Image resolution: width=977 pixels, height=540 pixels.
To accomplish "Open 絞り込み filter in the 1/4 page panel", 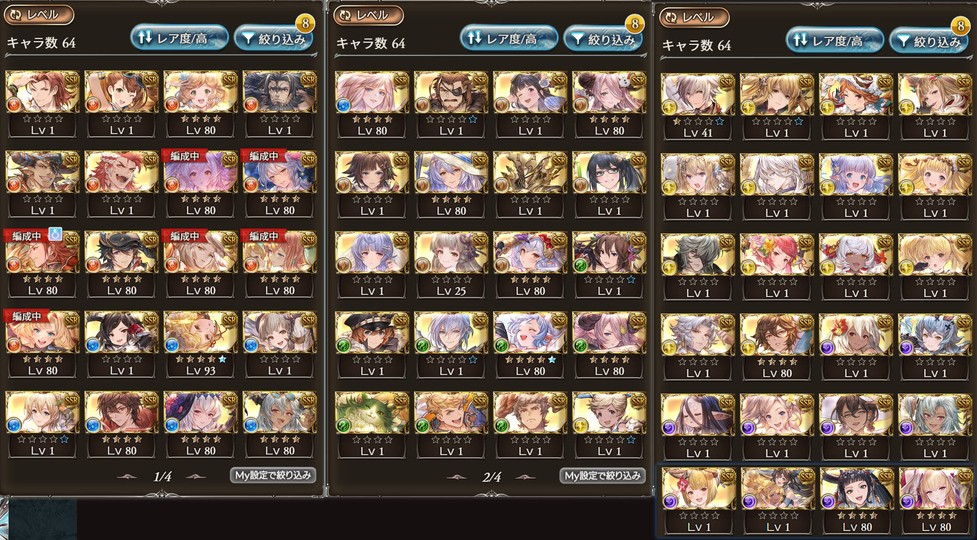I will tap(273, 38).
